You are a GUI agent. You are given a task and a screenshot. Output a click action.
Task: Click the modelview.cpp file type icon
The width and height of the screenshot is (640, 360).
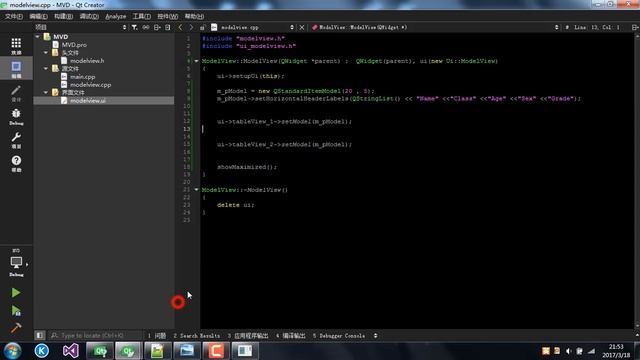click(214, 27)
